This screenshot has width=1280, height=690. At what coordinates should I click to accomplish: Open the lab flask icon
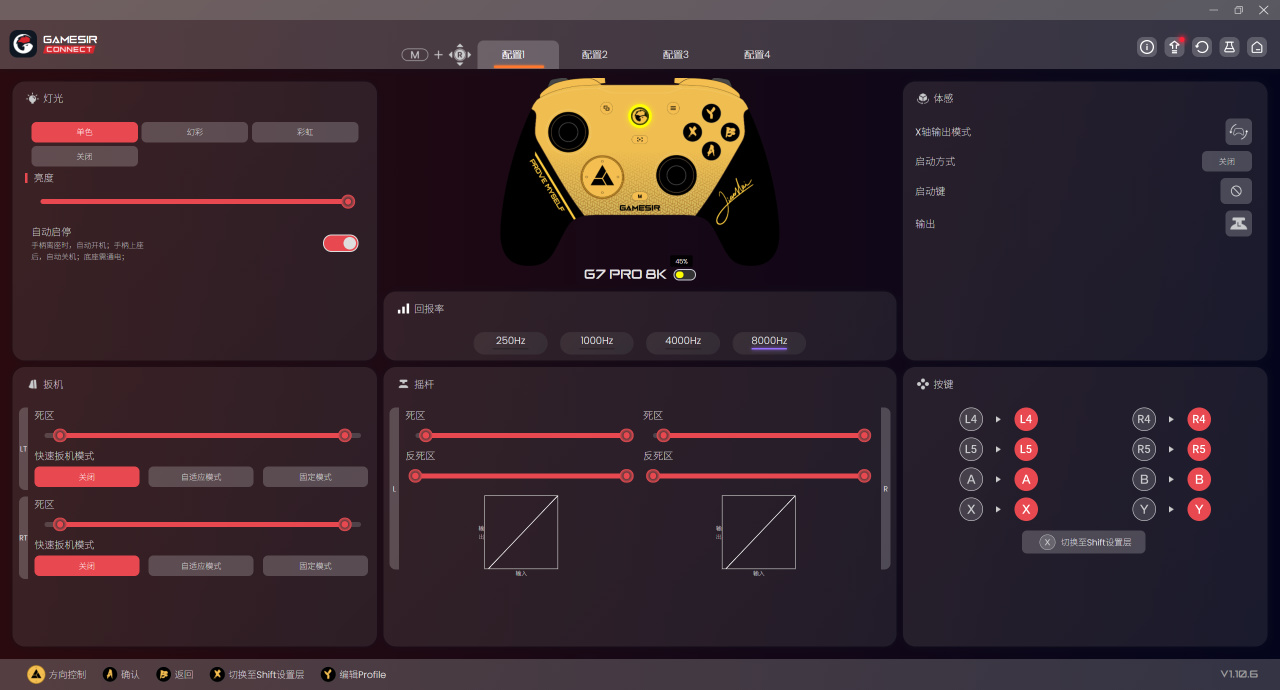point(1230,47)
